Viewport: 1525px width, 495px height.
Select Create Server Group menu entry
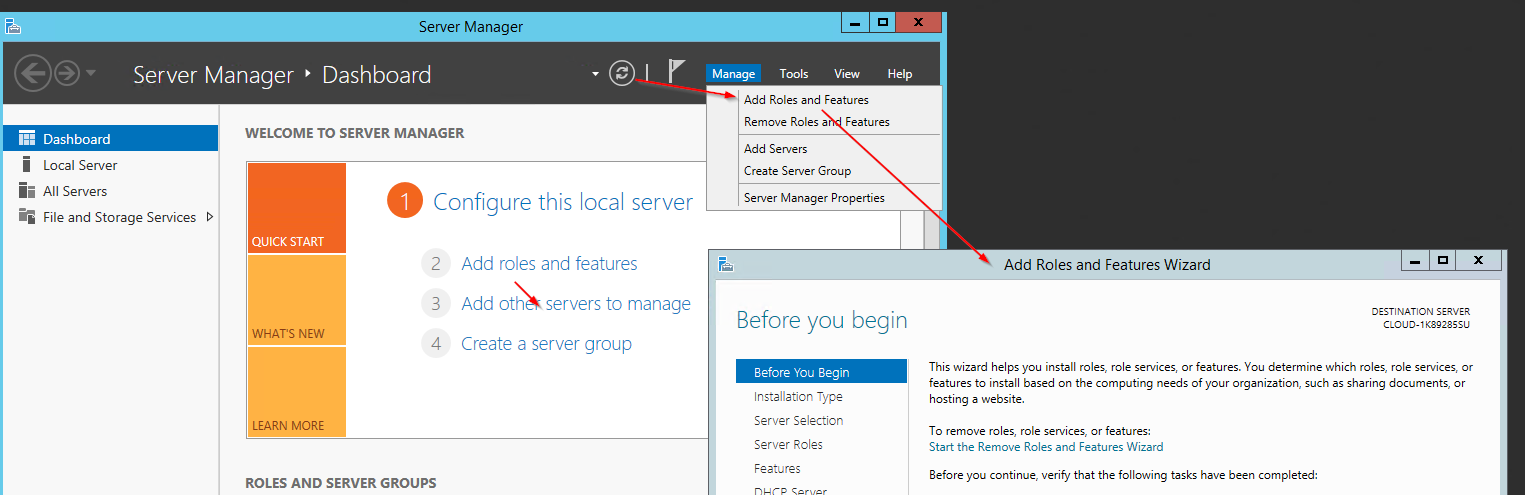[x=797, y=171]
